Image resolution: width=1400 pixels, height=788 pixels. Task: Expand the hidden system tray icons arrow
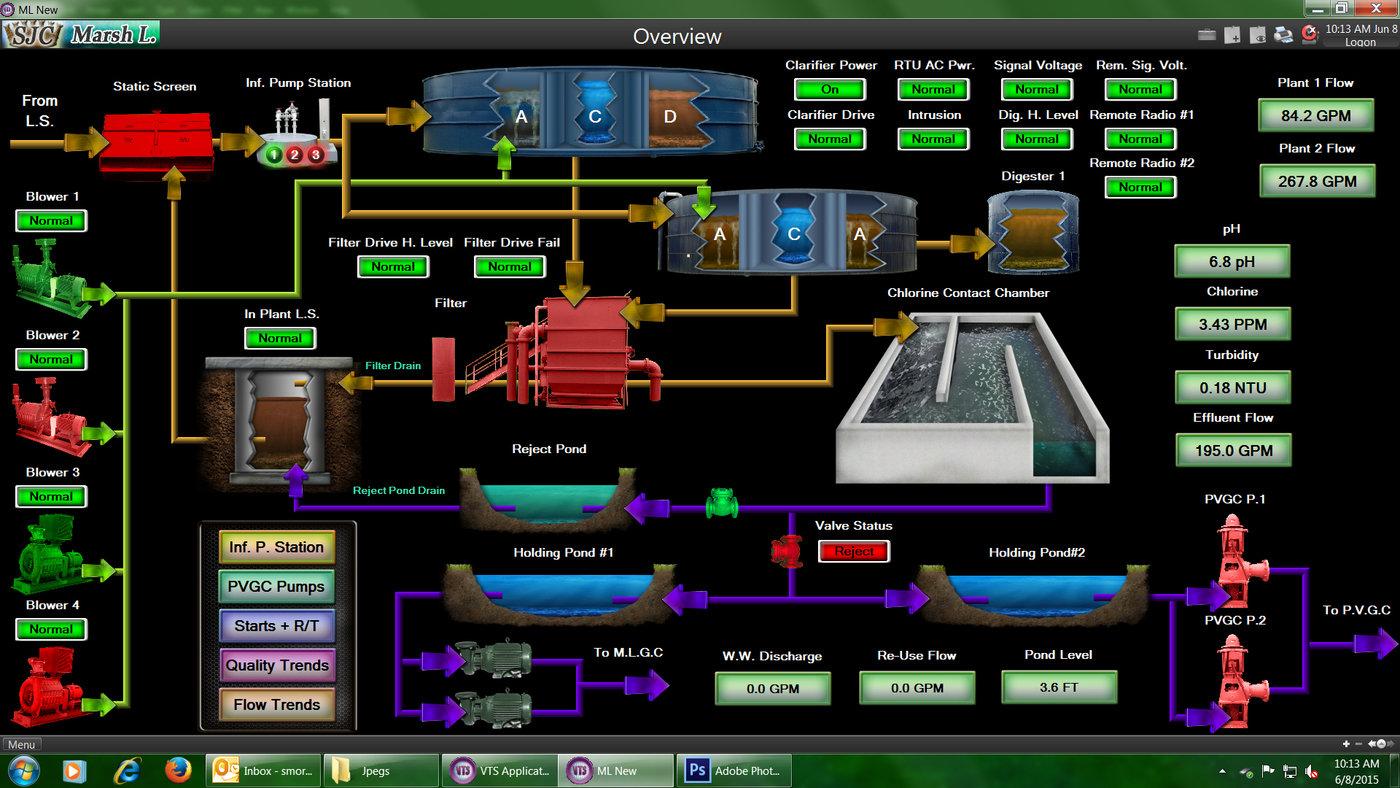1223,772
